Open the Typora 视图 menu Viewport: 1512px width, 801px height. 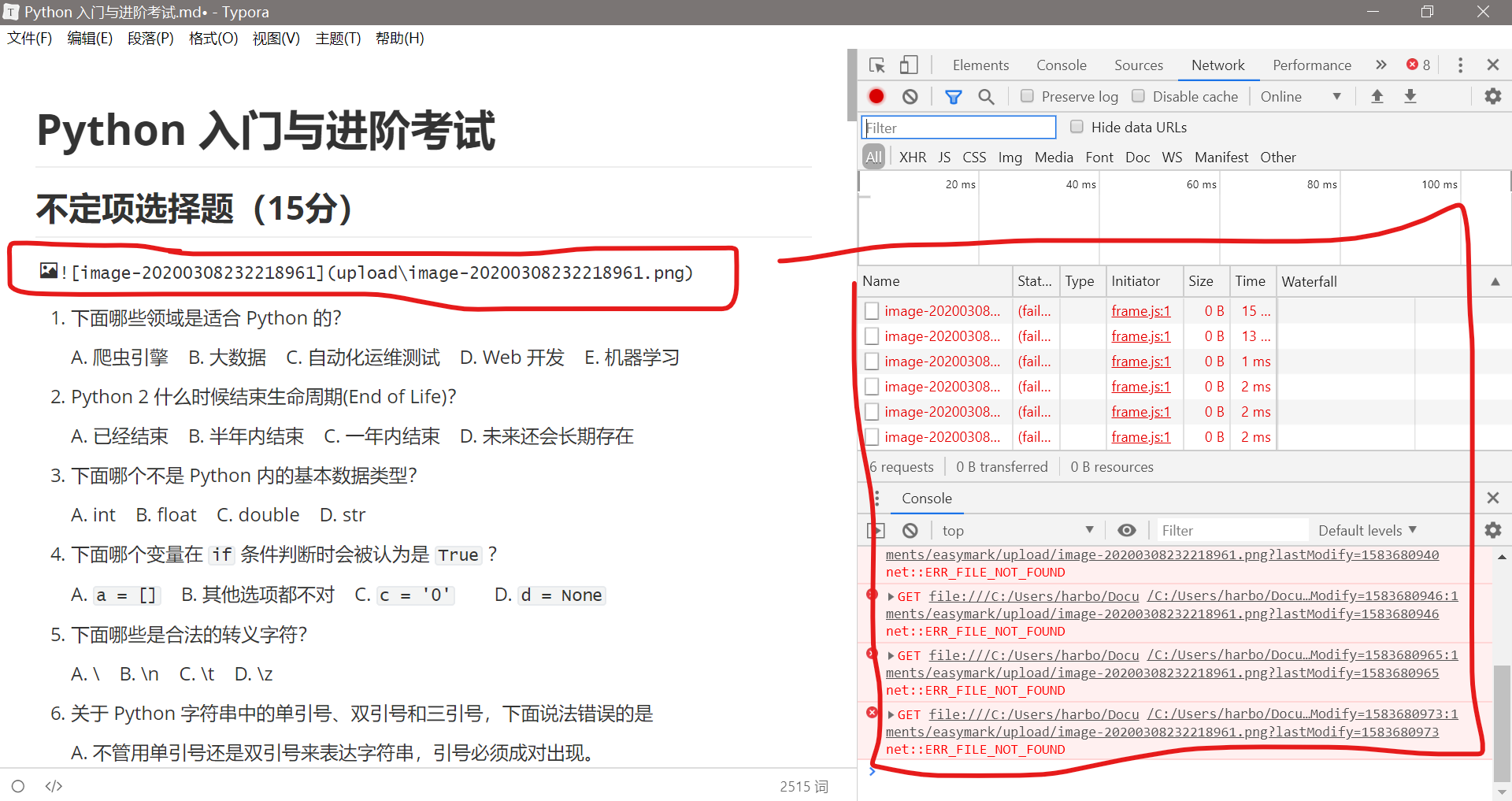tap(275, 38)
